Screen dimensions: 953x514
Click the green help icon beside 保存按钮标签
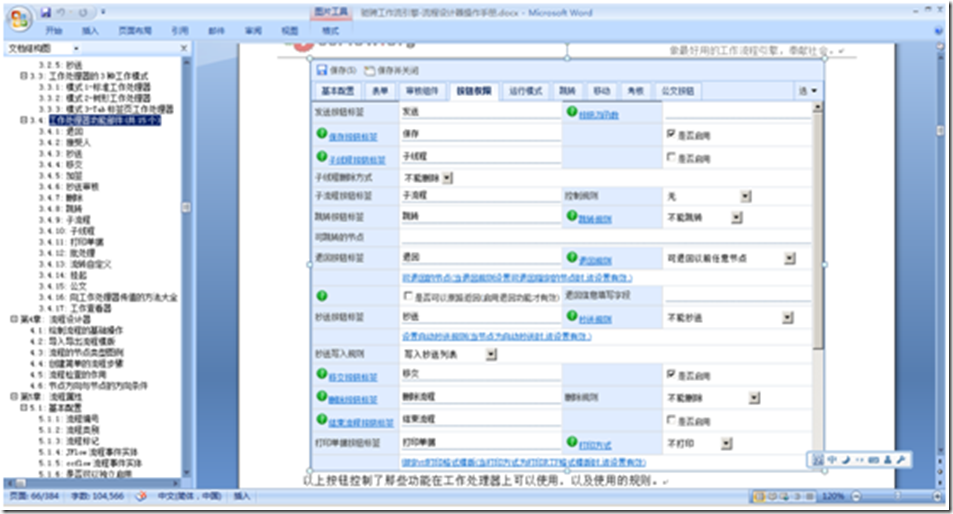click(x=322, y=133)
